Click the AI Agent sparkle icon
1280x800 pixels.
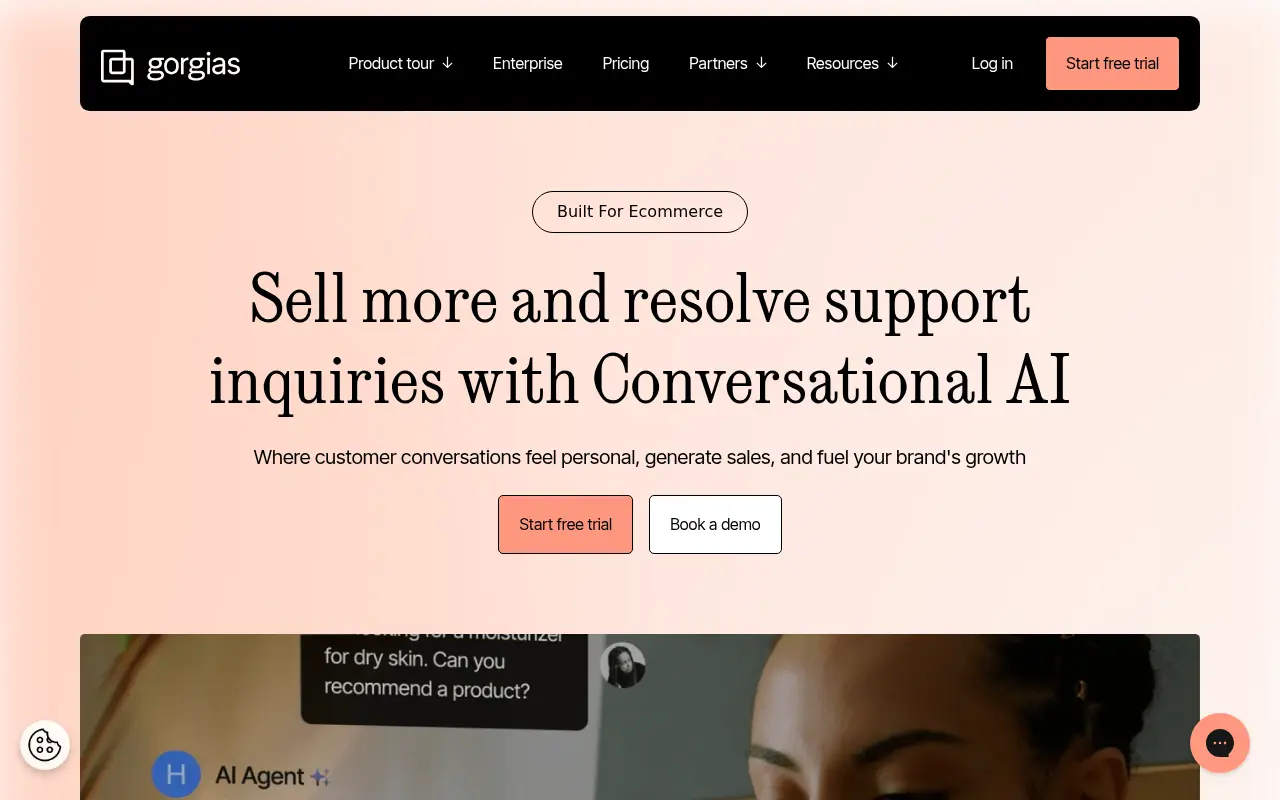[320, 777]
